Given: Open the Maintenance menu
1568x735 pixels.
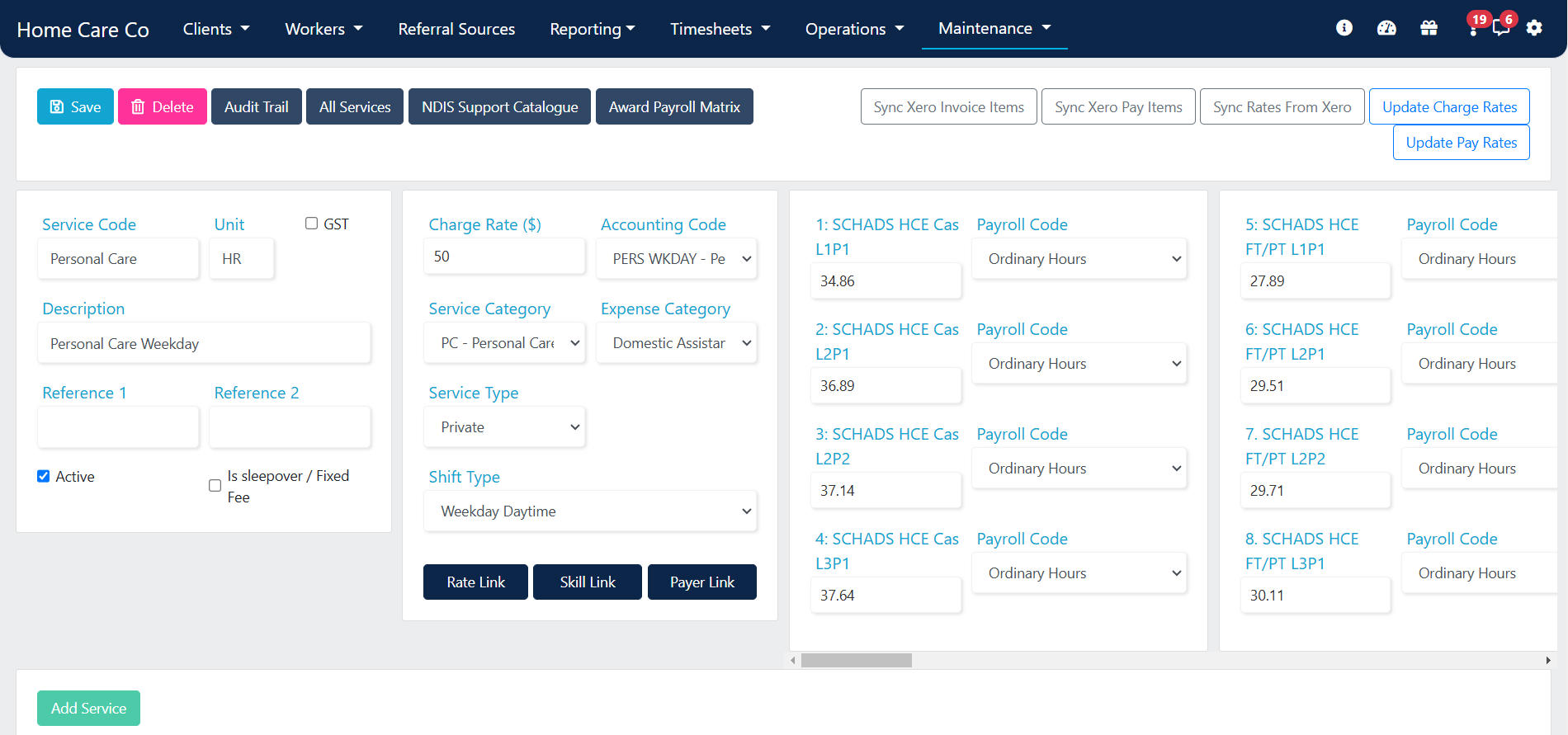Looking at the screenshot, I should 994,29.
